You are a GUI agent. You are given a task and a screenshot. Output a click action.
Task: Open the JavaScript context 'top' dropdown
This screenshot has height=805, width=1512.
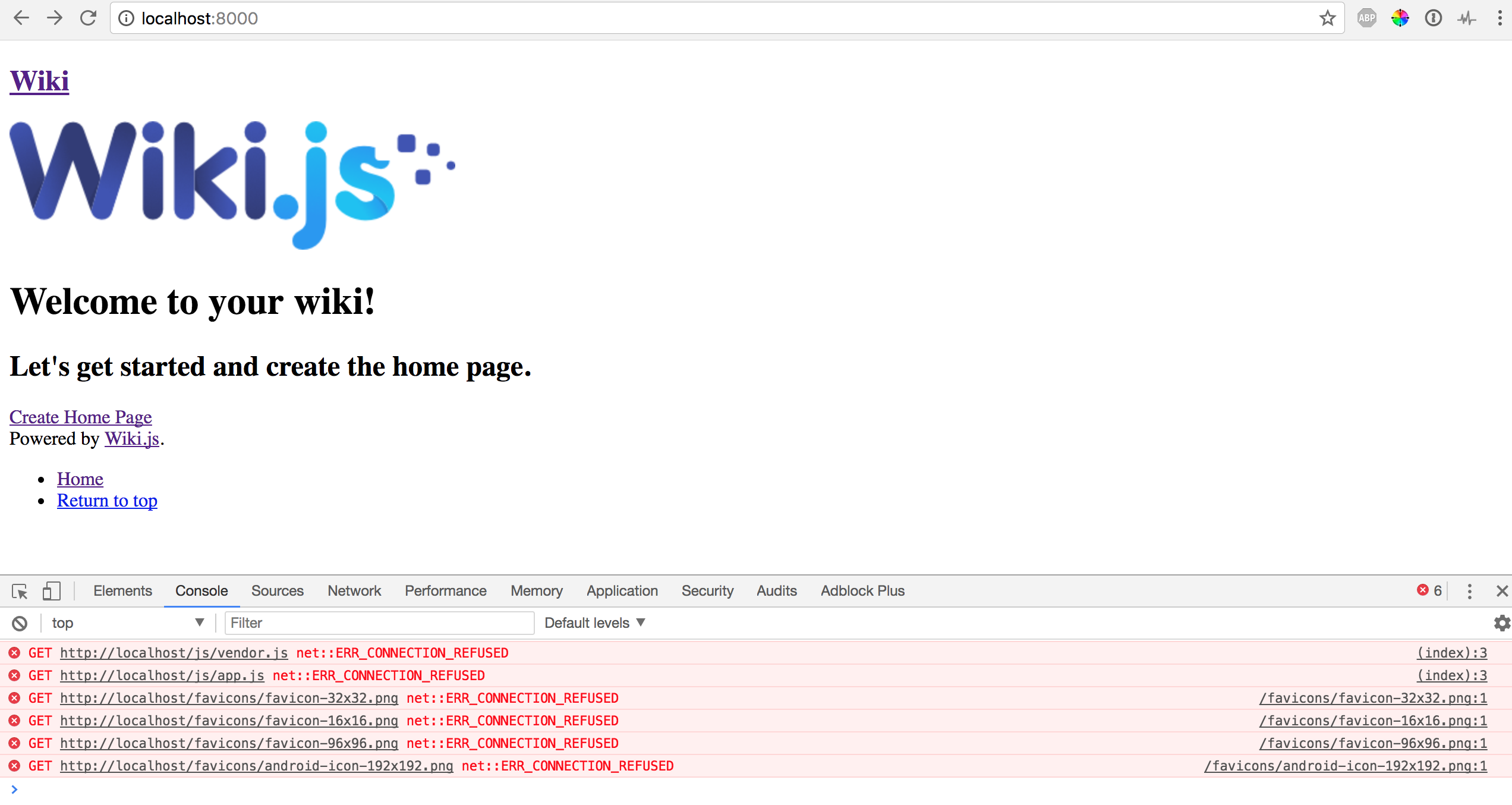click(x=127, y=623)
